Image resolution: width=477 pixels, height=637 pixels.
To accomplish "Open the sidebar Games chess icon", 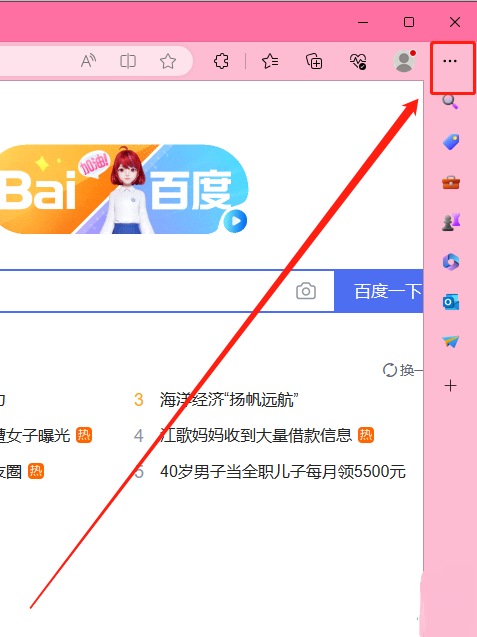I will coord(451,222).
